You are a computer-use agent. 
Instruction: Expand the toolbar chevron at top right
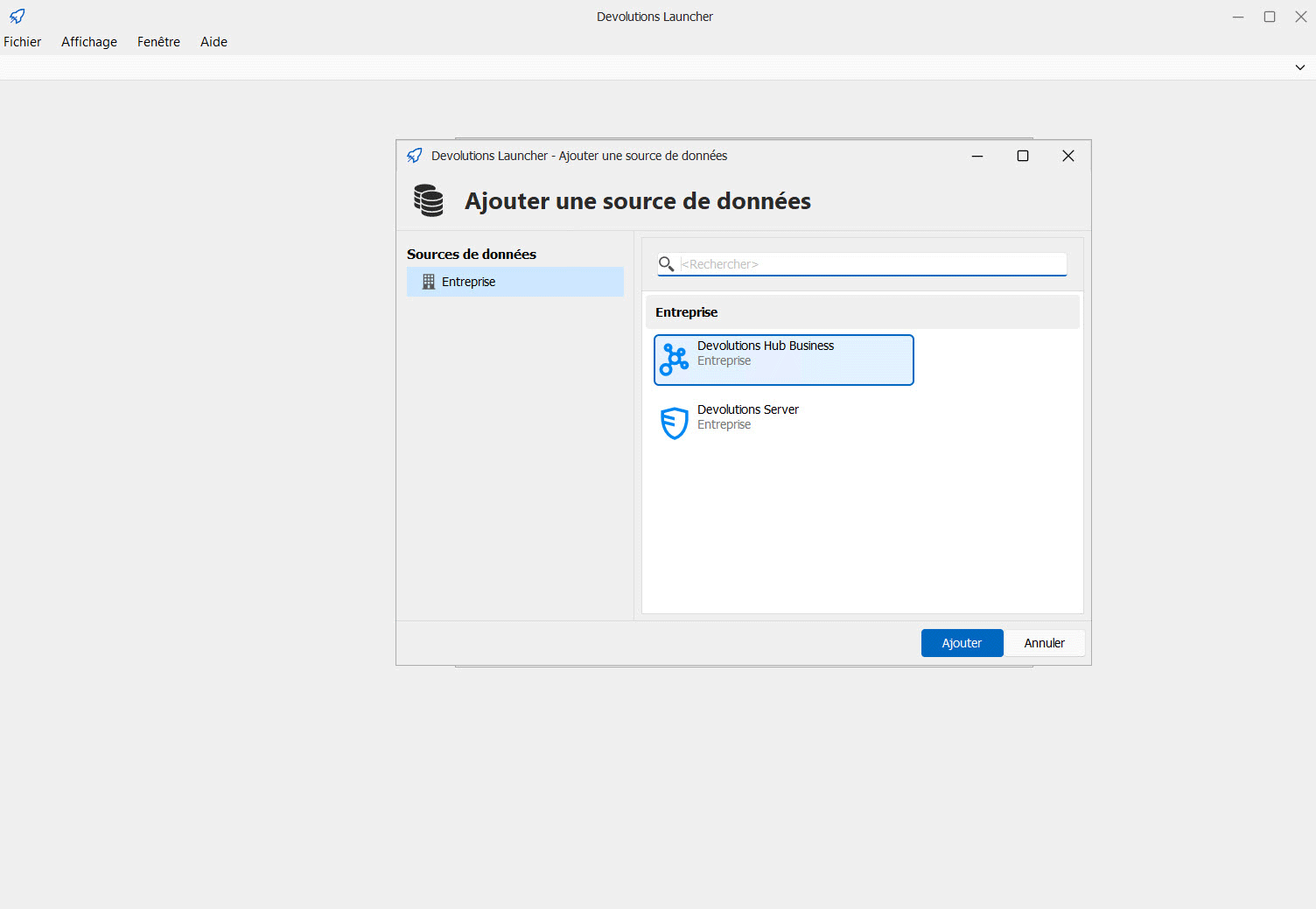(x=1299, y=67)
